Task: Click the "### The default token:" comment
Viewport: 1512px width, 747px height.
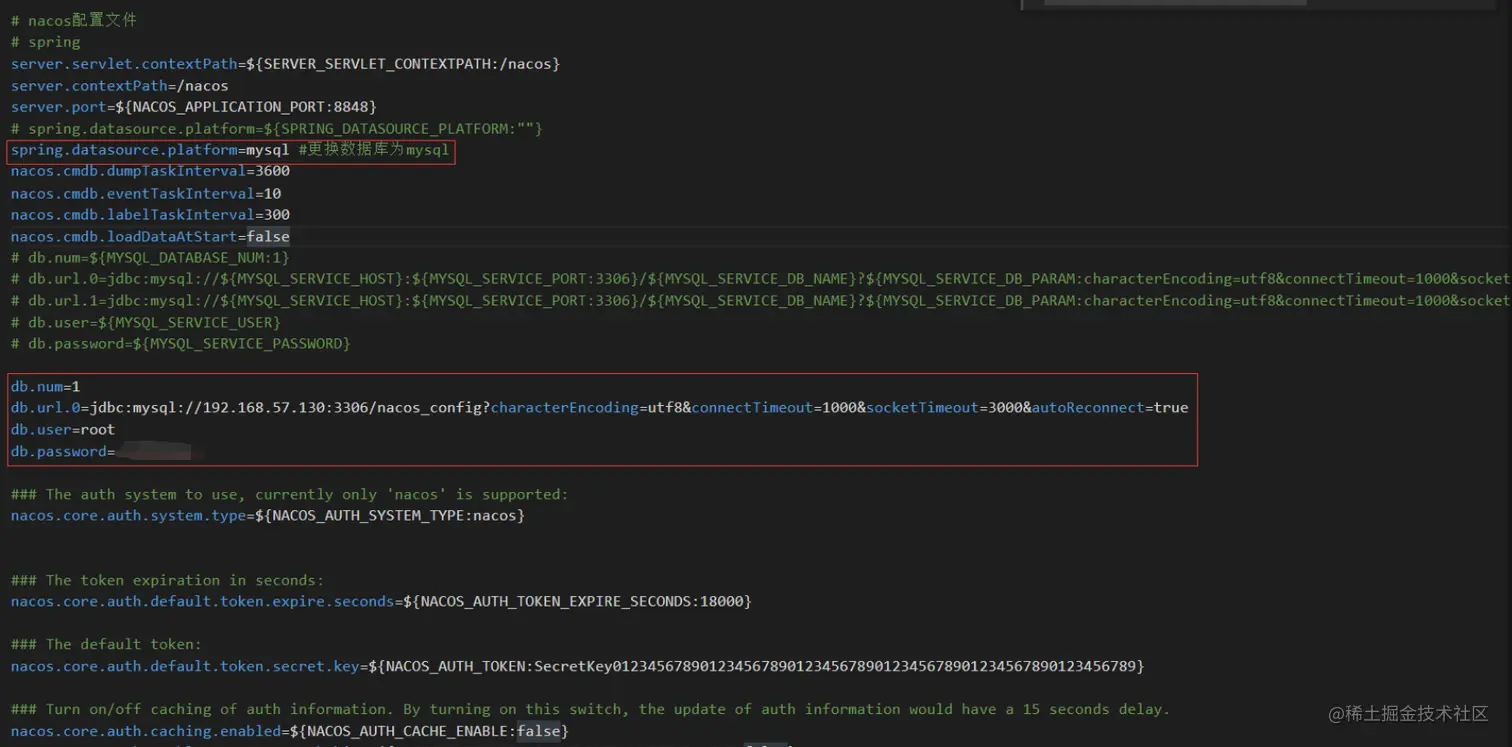Action: pyautogui.click(x=107, y=645)
